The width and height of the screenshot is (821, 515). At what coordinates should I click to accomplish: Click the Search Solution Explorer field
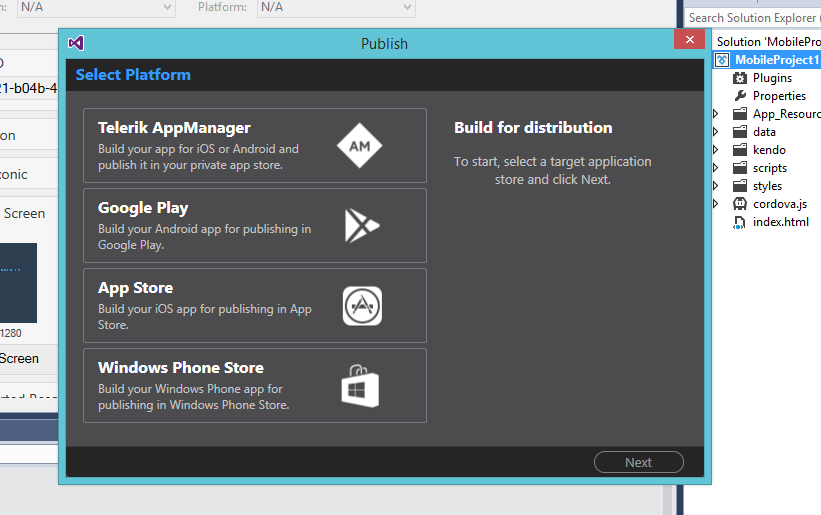pyautogui.click(x=753, y=18)
